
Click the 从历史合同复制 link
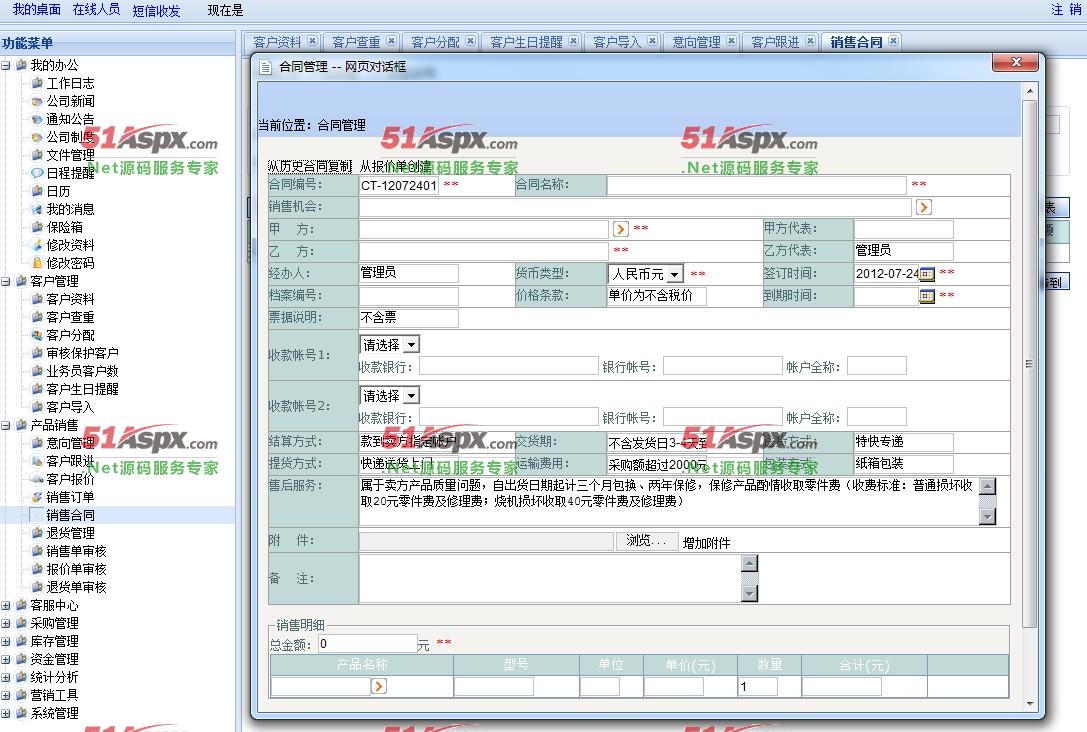pos(310,166)
